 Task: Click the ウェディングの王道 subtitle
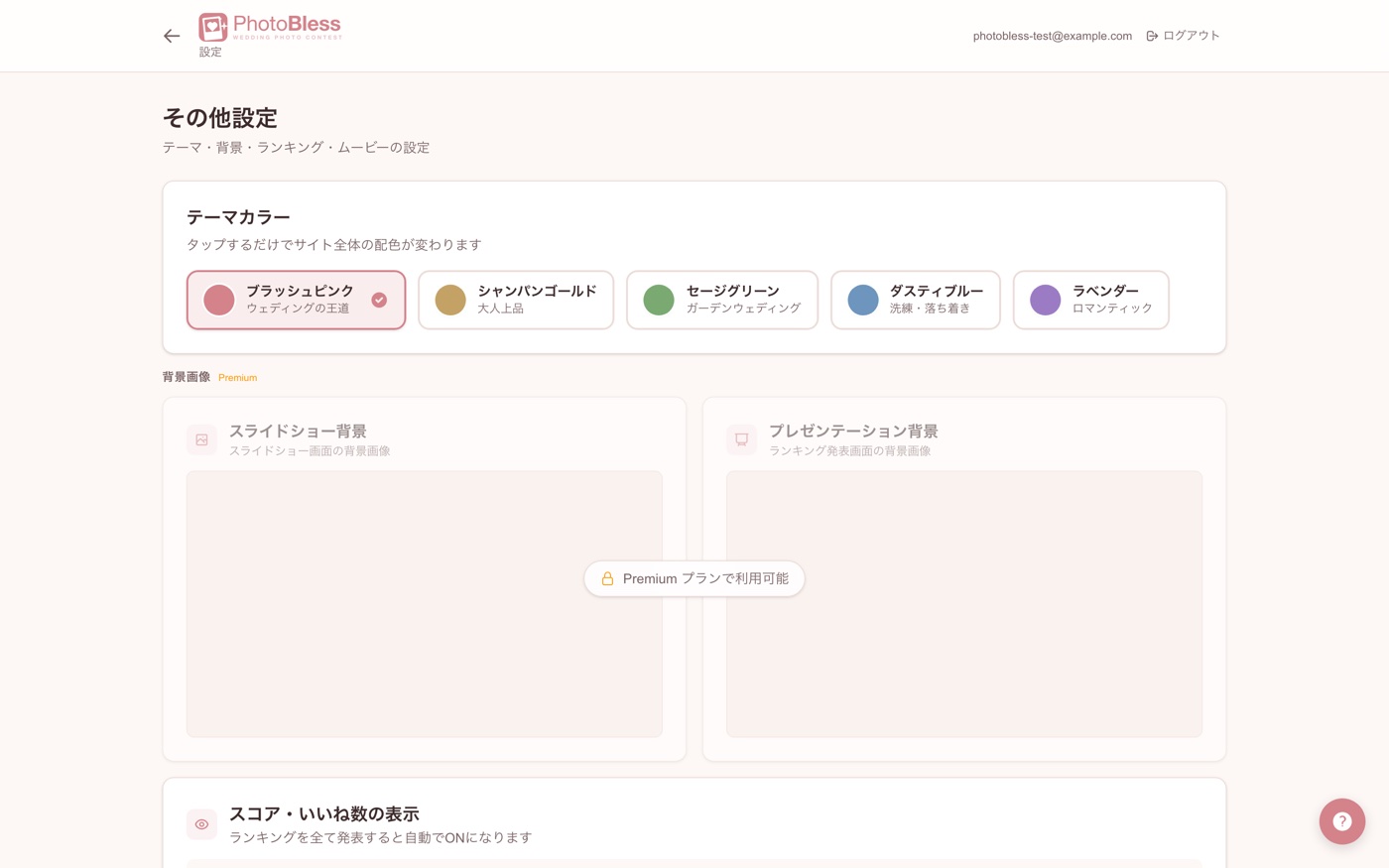click(298, 309)
